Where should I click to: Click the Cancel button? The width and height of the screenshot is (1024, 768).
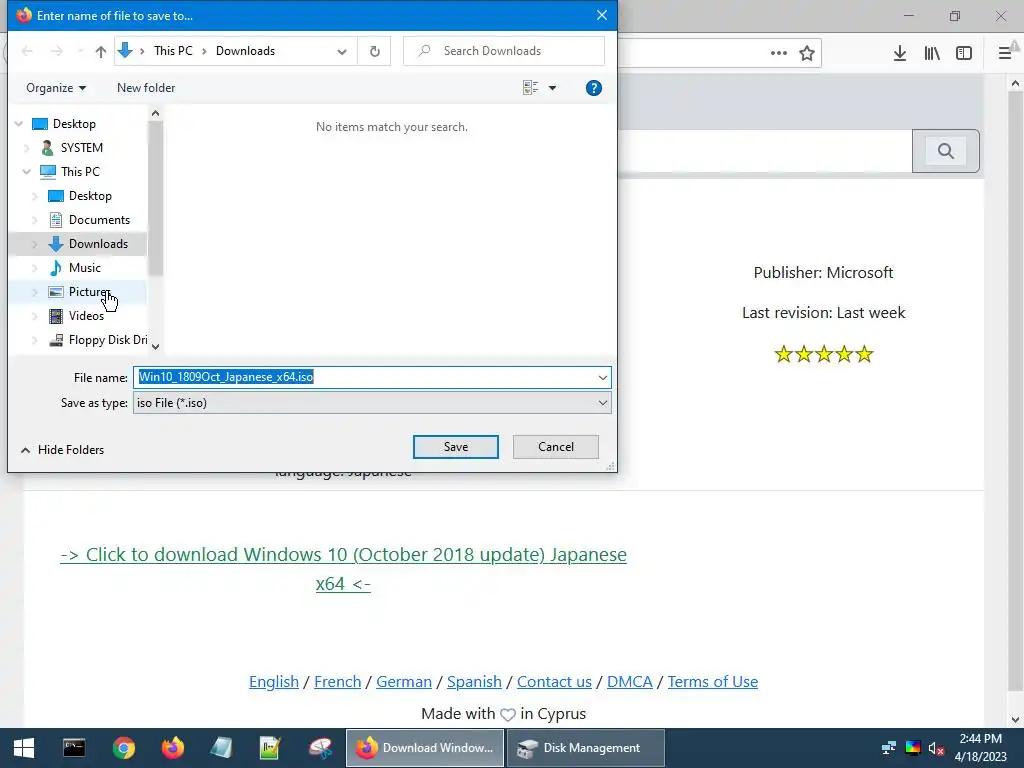[556, 447]
